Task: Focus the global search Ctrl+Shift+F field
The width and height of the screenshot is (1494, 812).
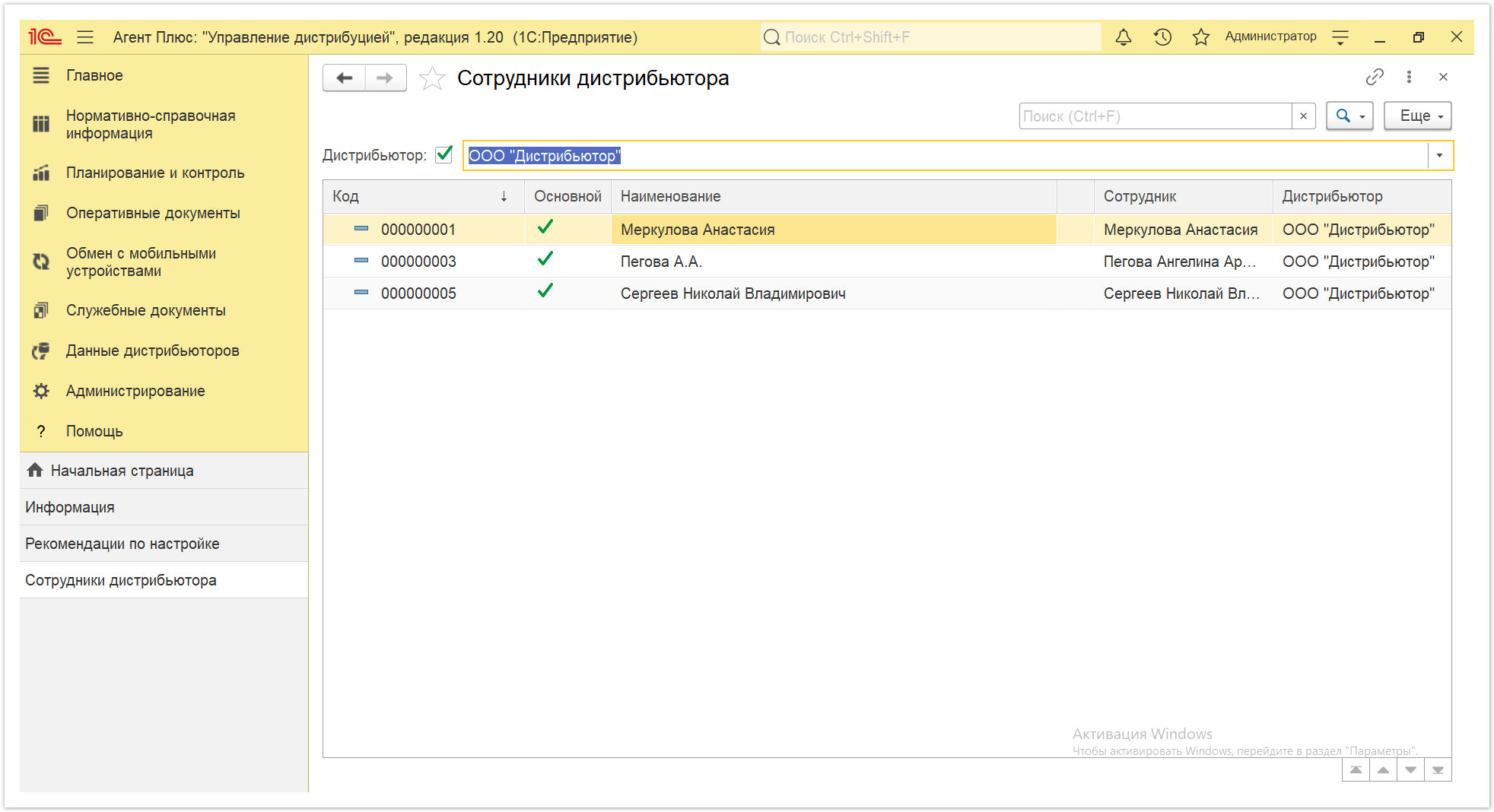Action: click(x=931, y=36)
